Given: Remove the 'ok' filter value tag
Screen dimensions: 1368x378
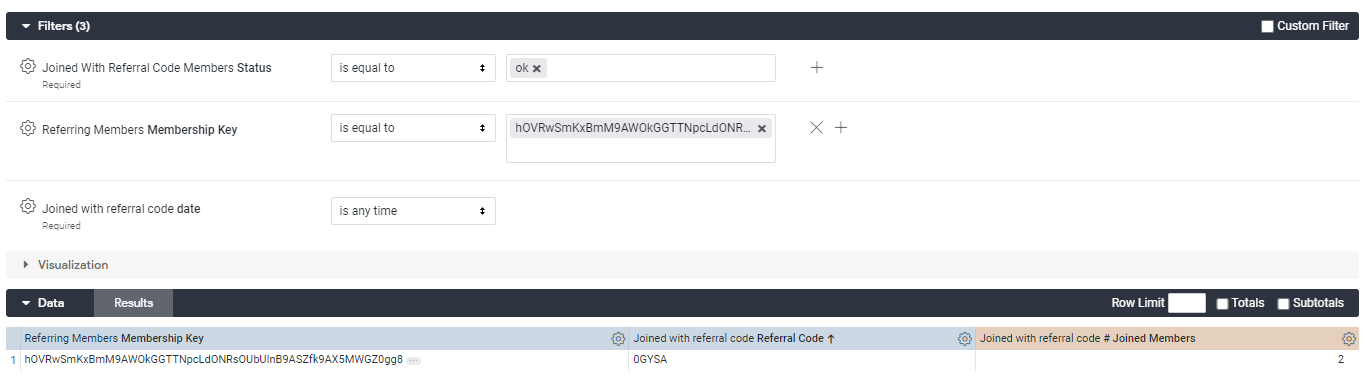Looking at the screenshot, I should coord(537,68).
